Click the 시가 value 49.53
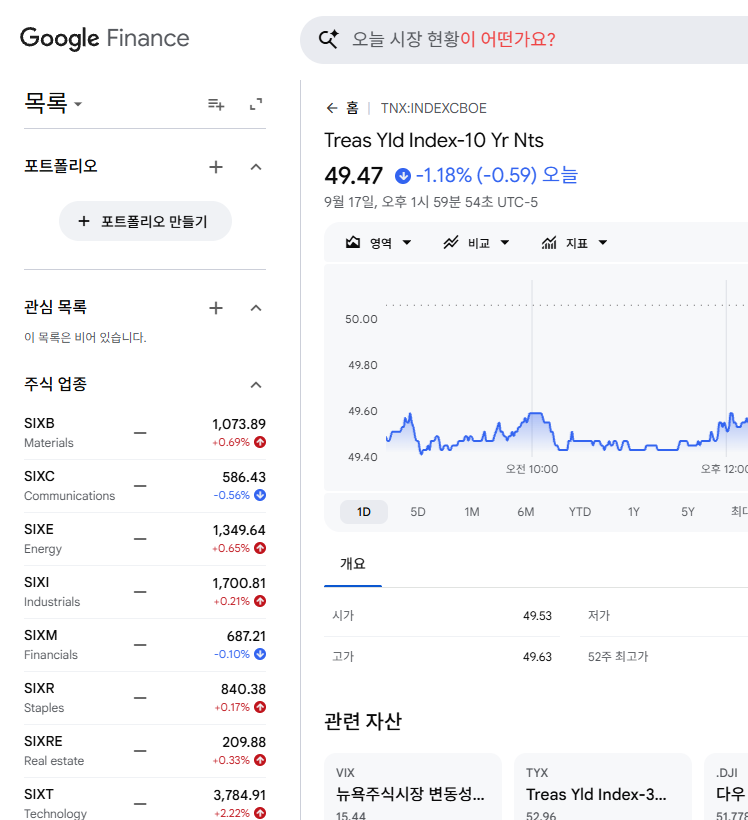 [x=537, y=616]
